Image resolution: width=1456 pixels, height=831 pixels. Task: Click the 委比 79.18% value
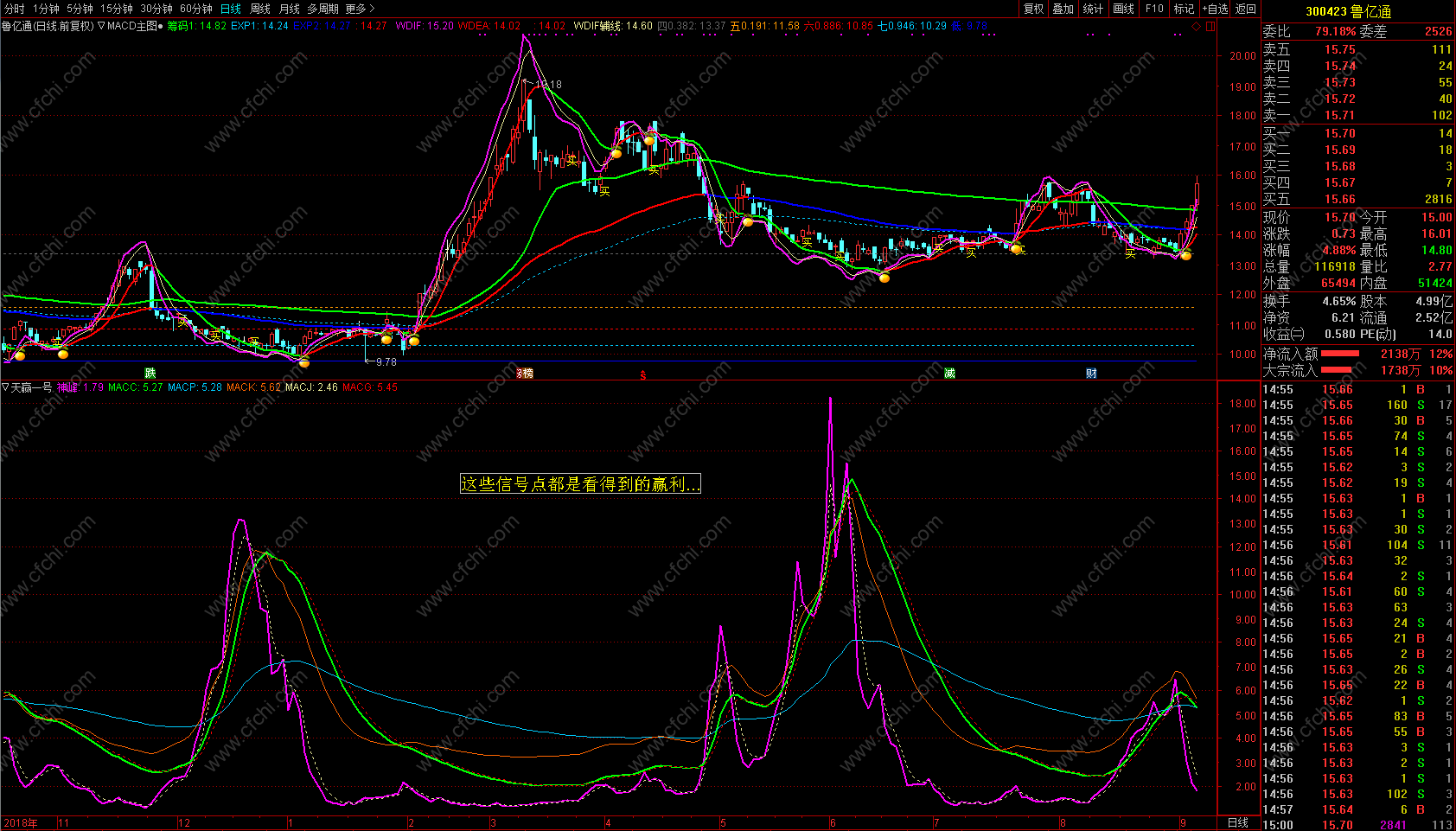tap(1335, 32)
